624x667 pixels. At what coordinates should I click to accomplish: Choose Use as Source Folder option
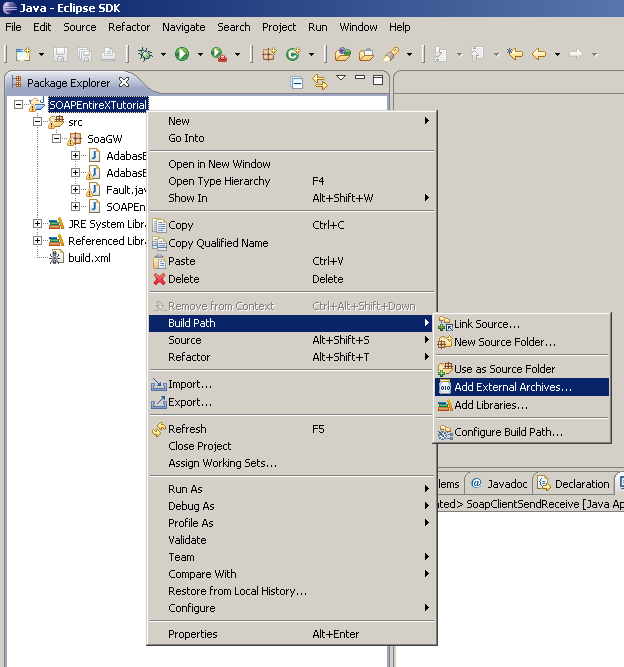(x=522, y=369)
